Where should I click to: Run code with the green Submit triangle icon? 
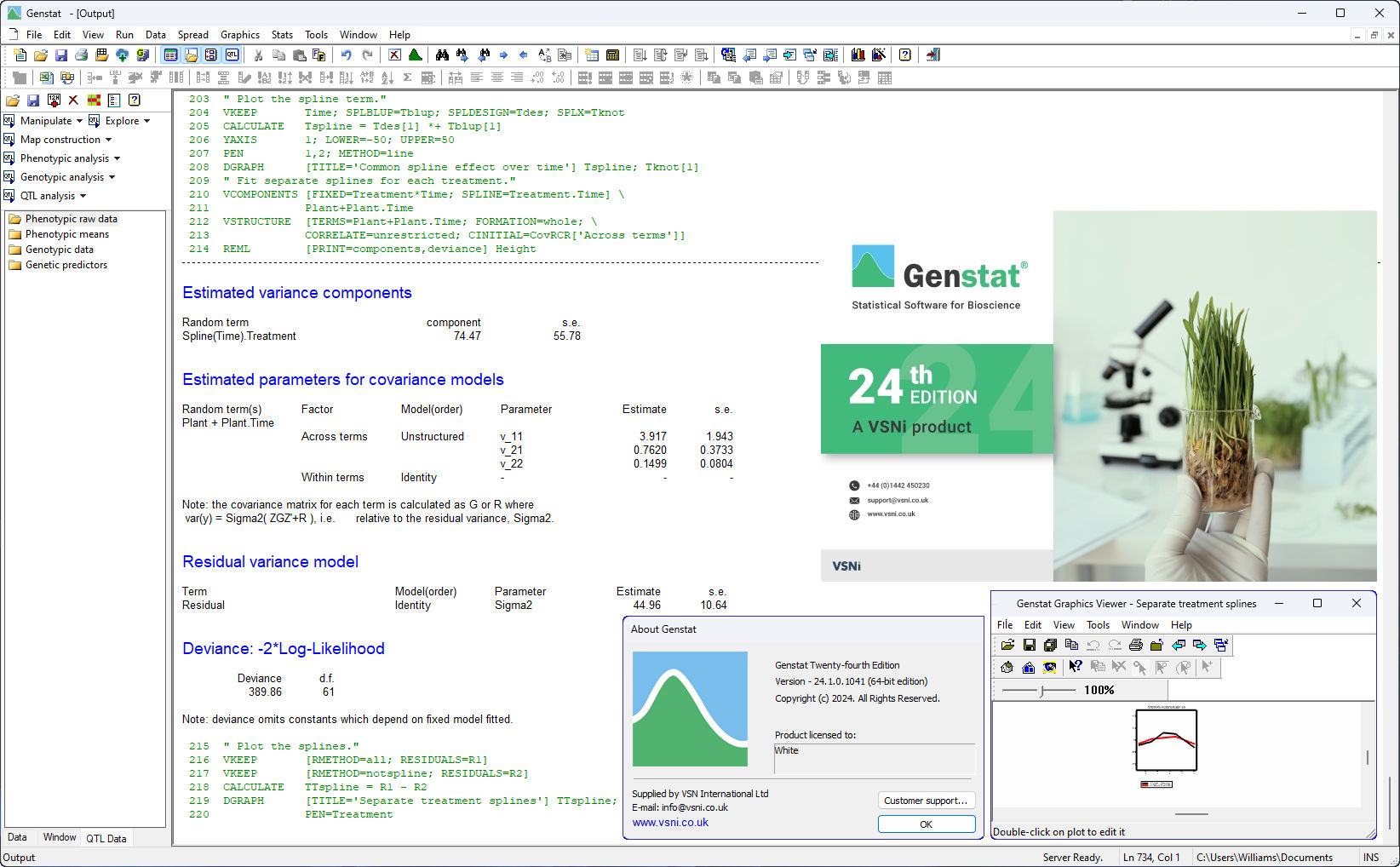415,55
